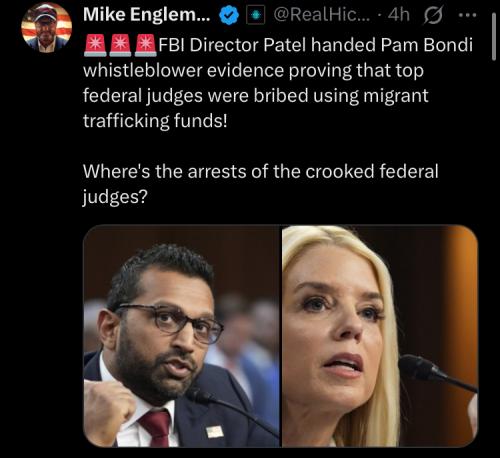Click the 4h post timestamp
Screen dimensions: 500x458
(399, 15)
